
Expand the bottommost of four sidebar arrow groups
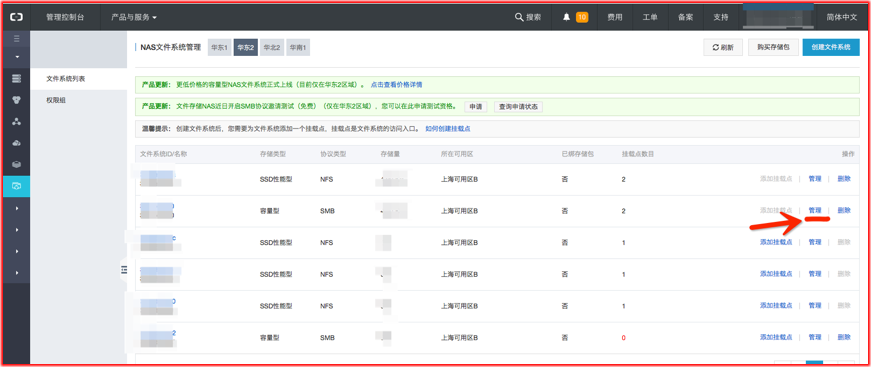click(x=17, y=273)
